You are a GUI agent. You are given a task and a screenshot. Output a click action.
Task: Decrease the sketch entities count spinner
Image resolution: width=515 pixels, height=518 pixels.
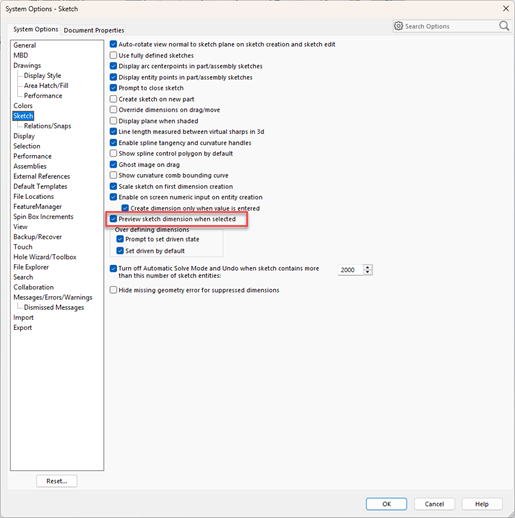click(x=368, y=272)
